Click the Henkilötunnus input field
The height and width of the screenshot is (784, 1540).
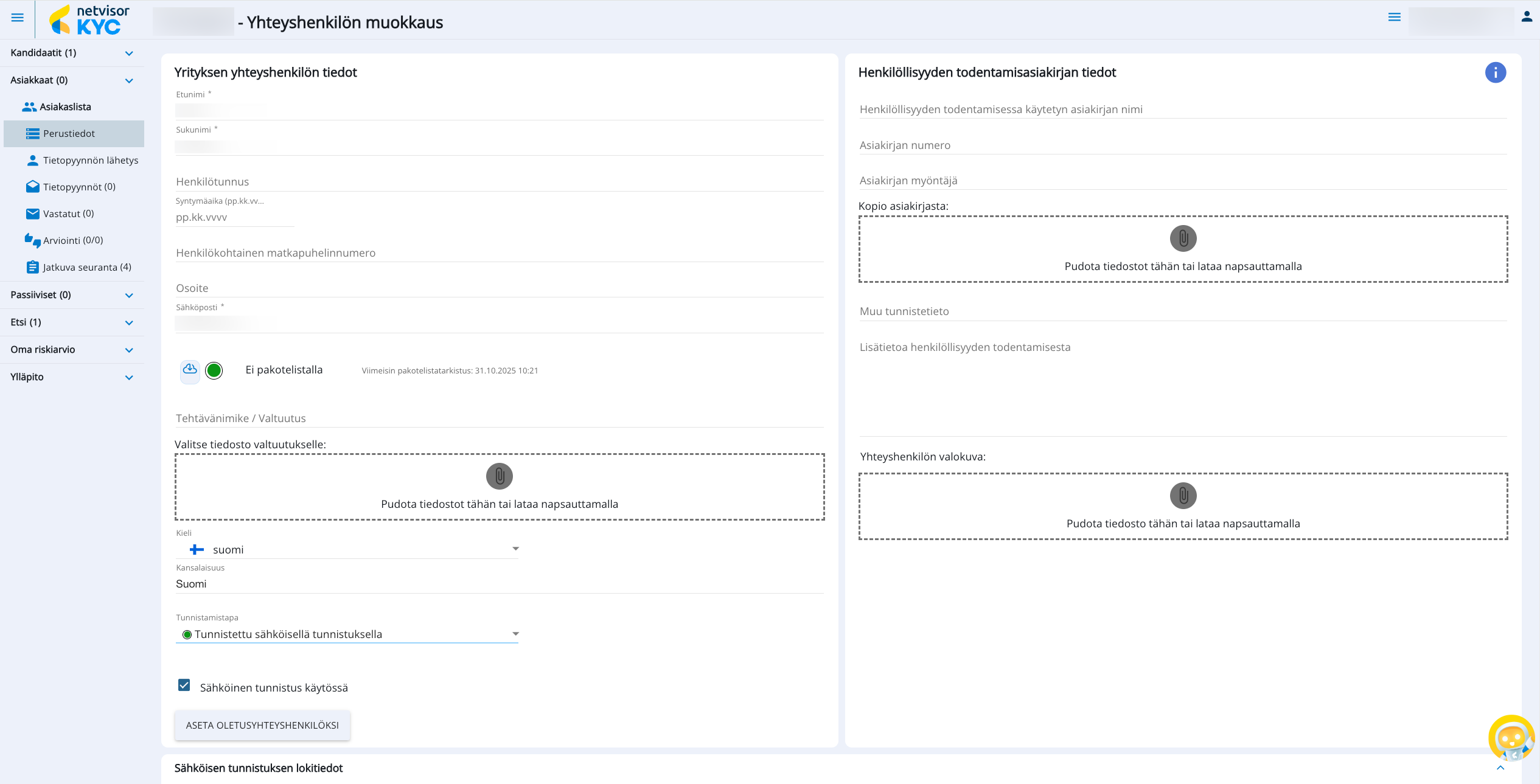coord(499,182)
